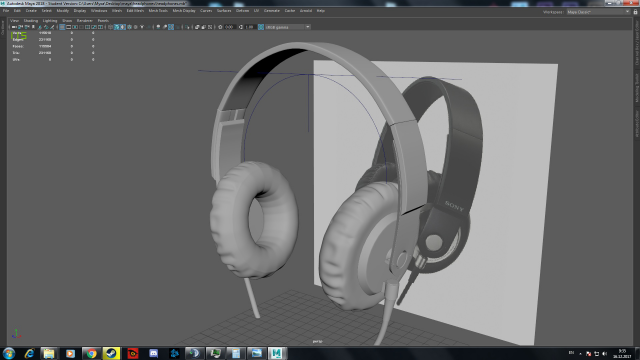Open the Workspace dropdown showing Maya Classic
Image resolution: width=640 pixels, height=360 pixels.
598,12
